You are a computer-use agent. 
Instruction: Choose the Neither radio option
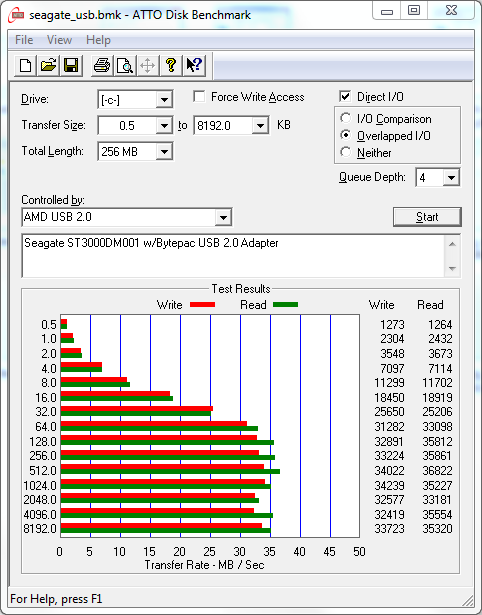pos(346,152)
